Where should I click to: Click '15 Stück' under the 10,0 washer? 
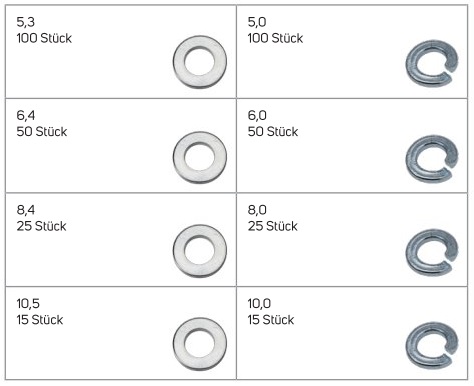click(x=271, y=320)
